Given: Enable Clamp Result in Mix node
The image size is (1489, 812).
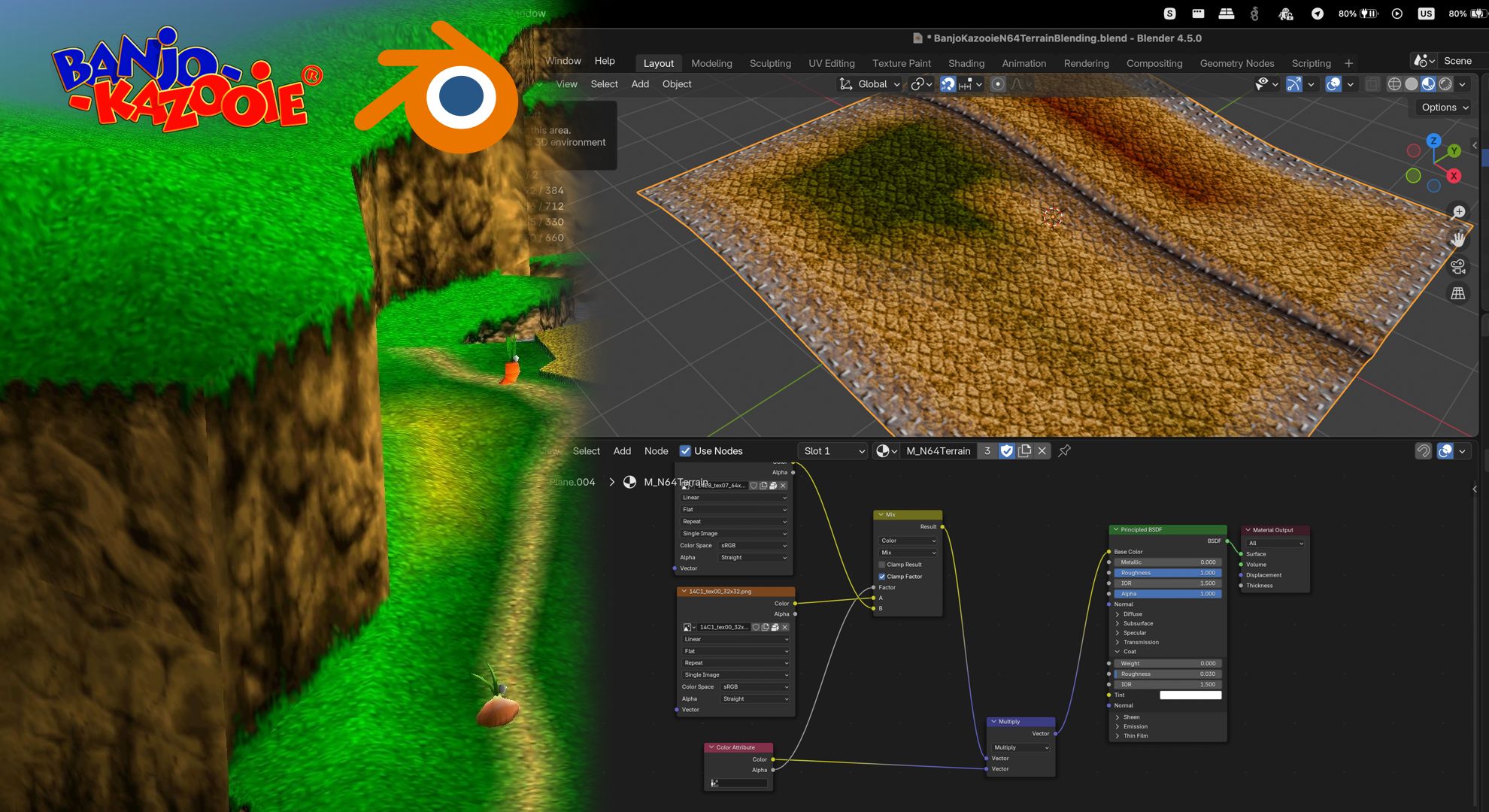Looking at the screenshot, I should [x=882, y=565].
